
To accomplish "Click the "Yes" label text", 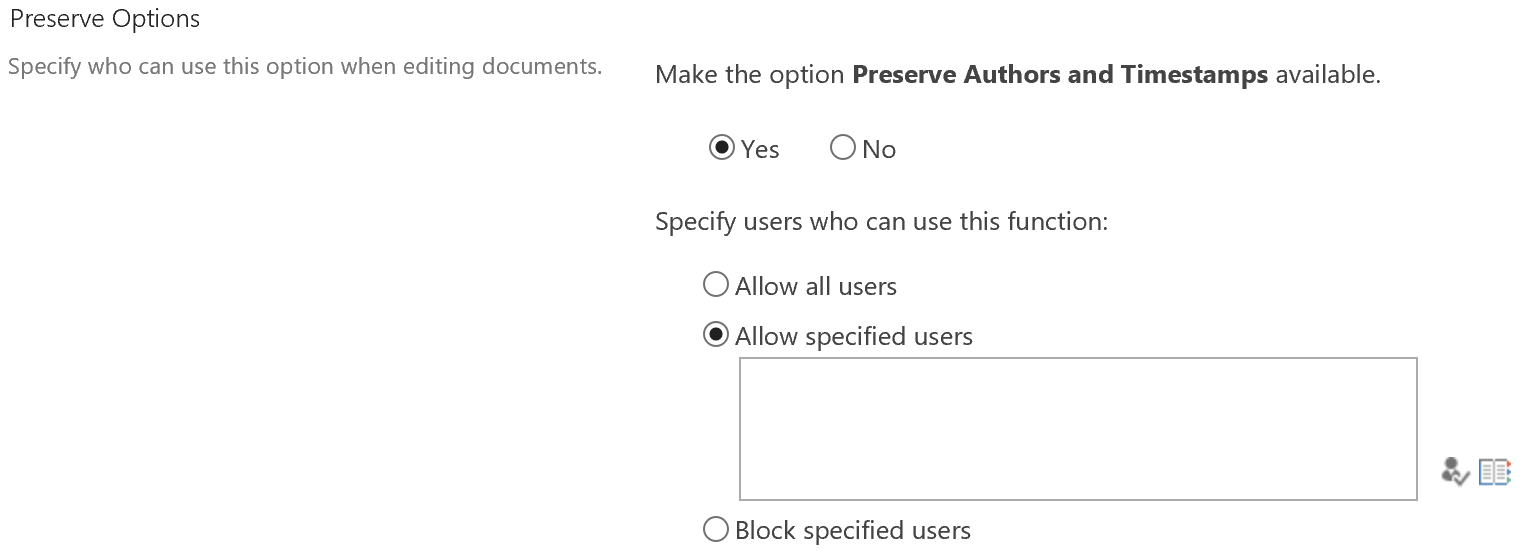I will point(760,149).
